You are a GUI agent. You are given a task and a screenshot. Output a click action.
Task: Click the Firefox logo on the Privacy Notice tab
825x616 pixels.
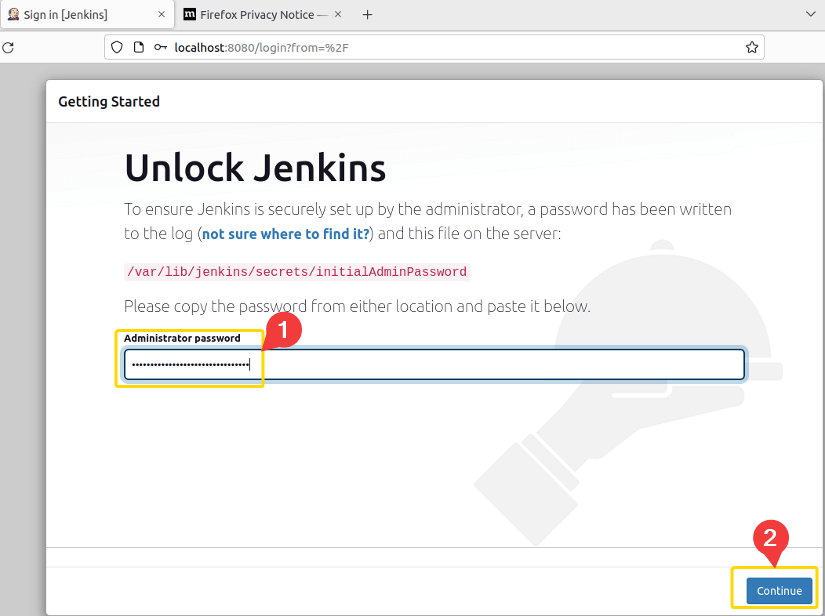[x=188, y=15]
